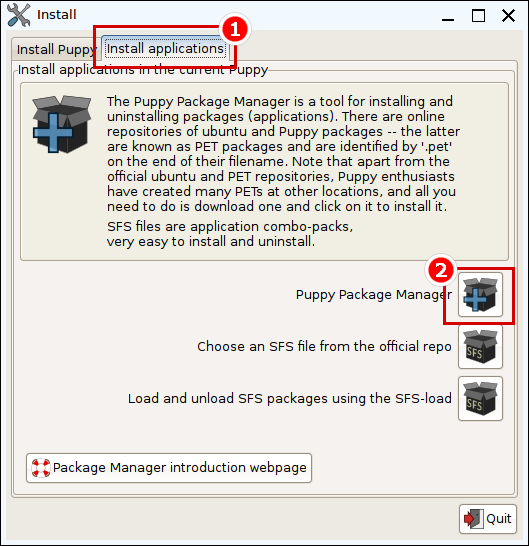This screenshot has width=529, height=546.
Task: Select the Install applications tab
Action: (165, 48)
